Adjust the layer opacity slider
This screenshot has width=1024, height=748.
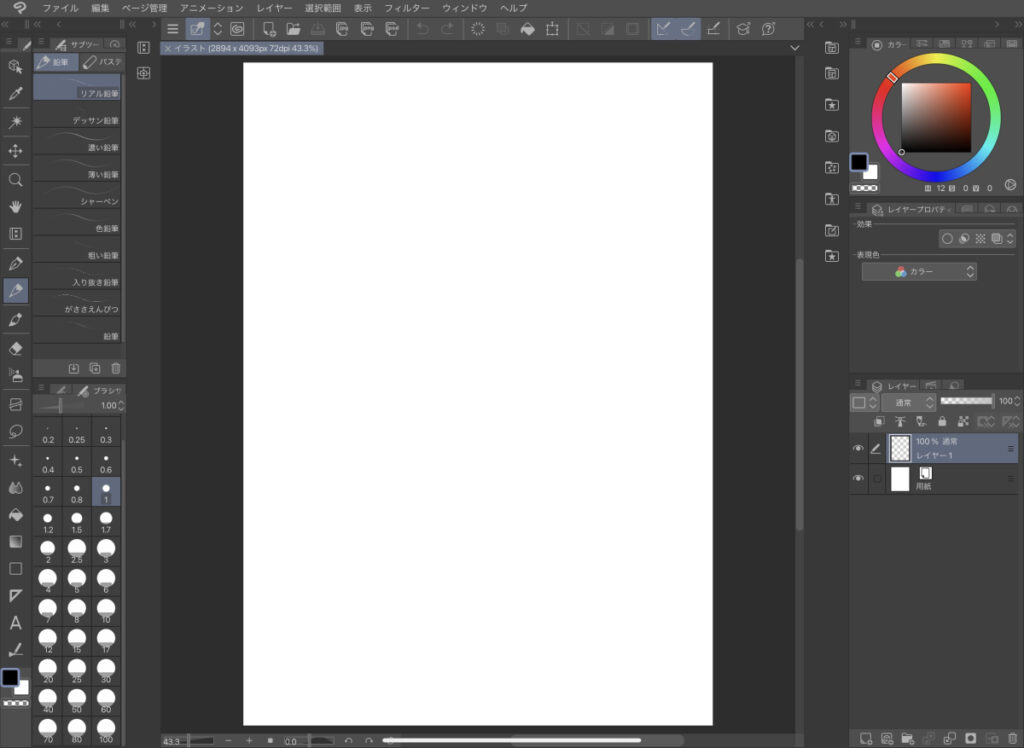click(x=967, y=401)
